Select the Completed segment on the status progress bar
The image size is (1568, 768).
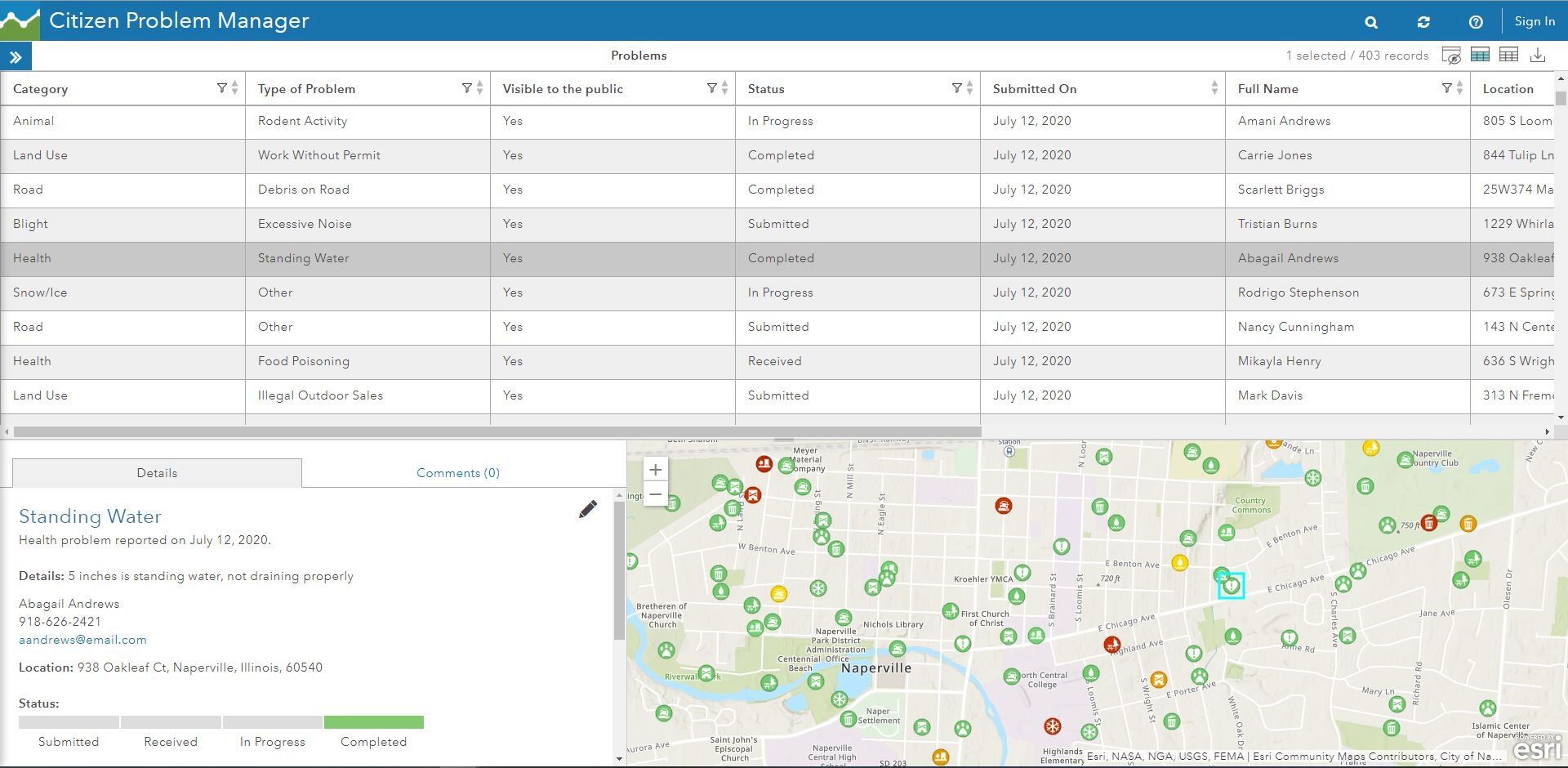(x=373, y=722)
